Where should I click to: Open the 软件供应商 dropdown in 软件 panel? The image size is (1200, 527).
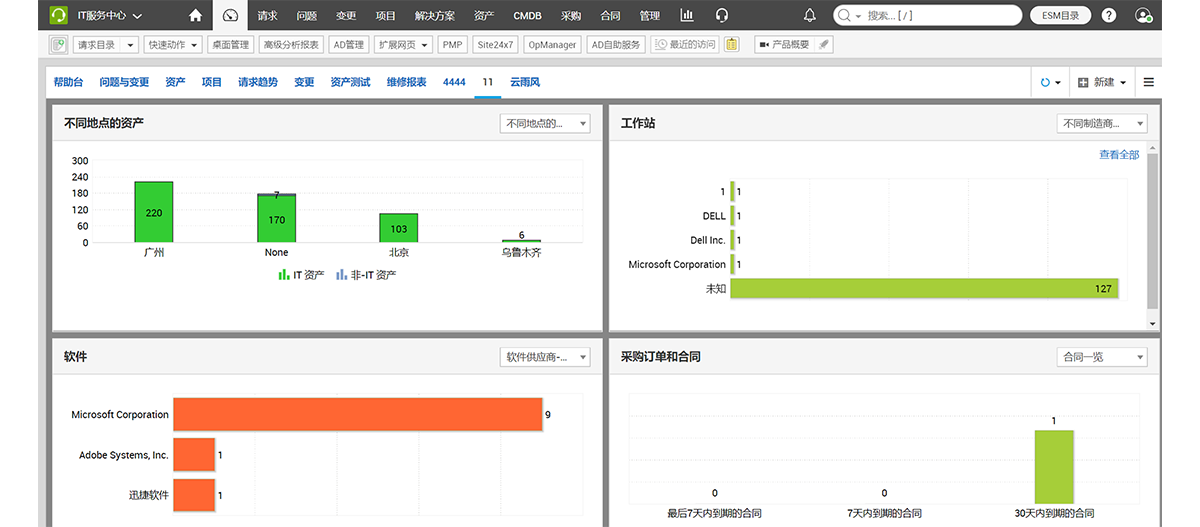pyautogui.click(x=545, y=357)
